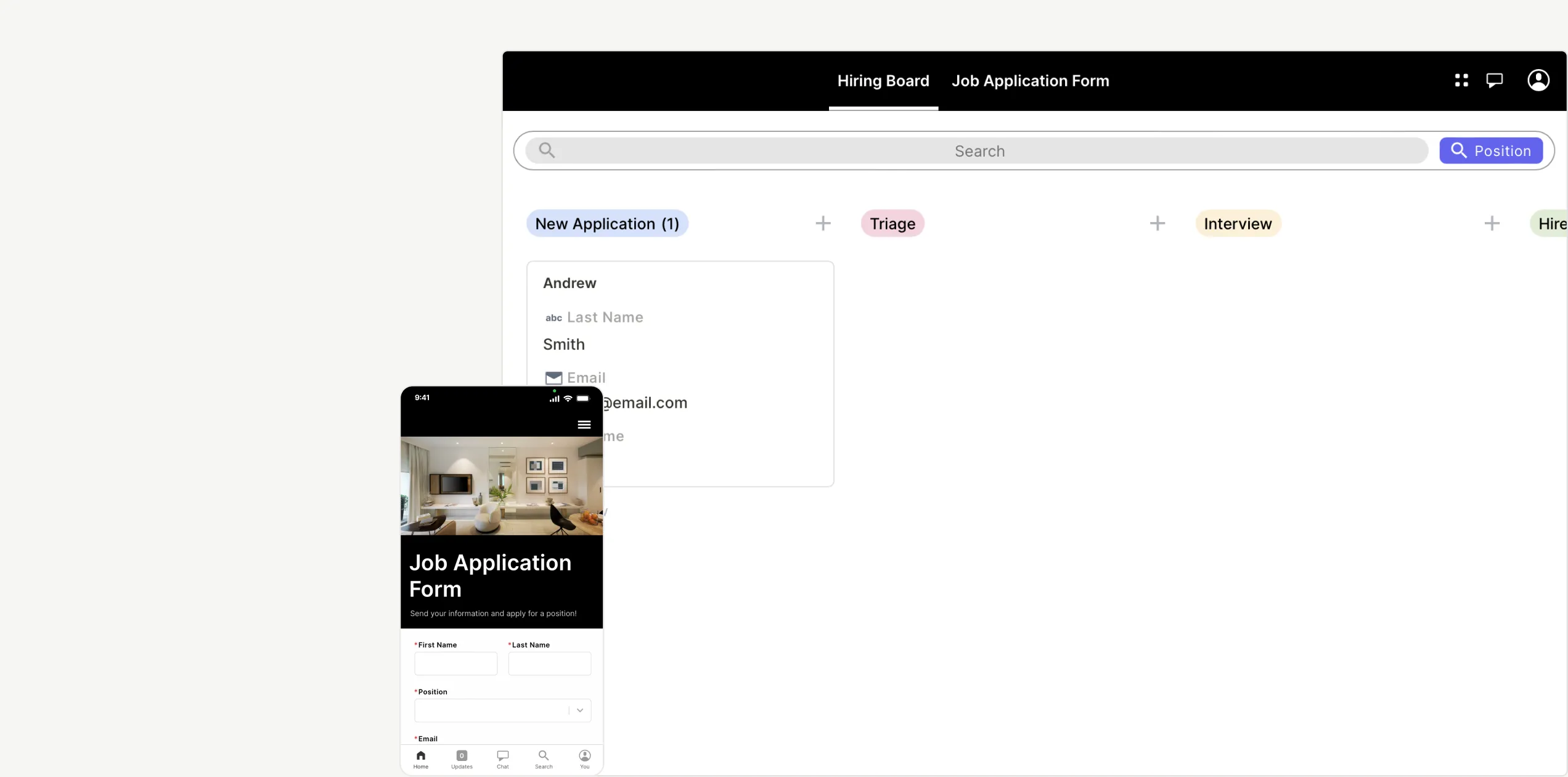This screenshot has height=777, width=1568.
Task: Click the Search input field
Action: (x=979, y=150)
